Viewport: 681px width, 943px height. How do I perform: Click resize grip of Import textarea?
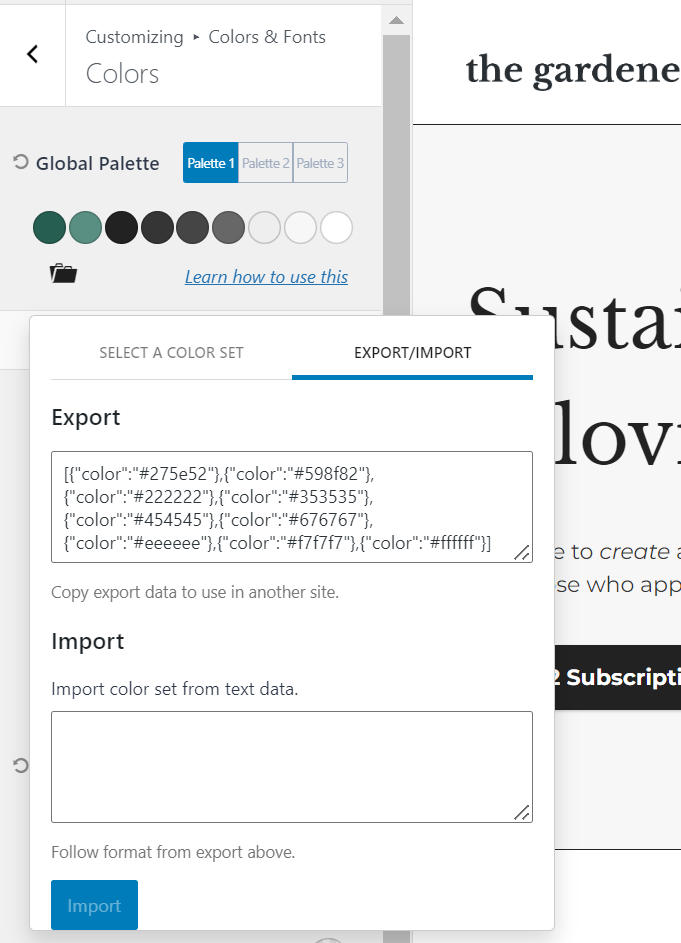522,812
